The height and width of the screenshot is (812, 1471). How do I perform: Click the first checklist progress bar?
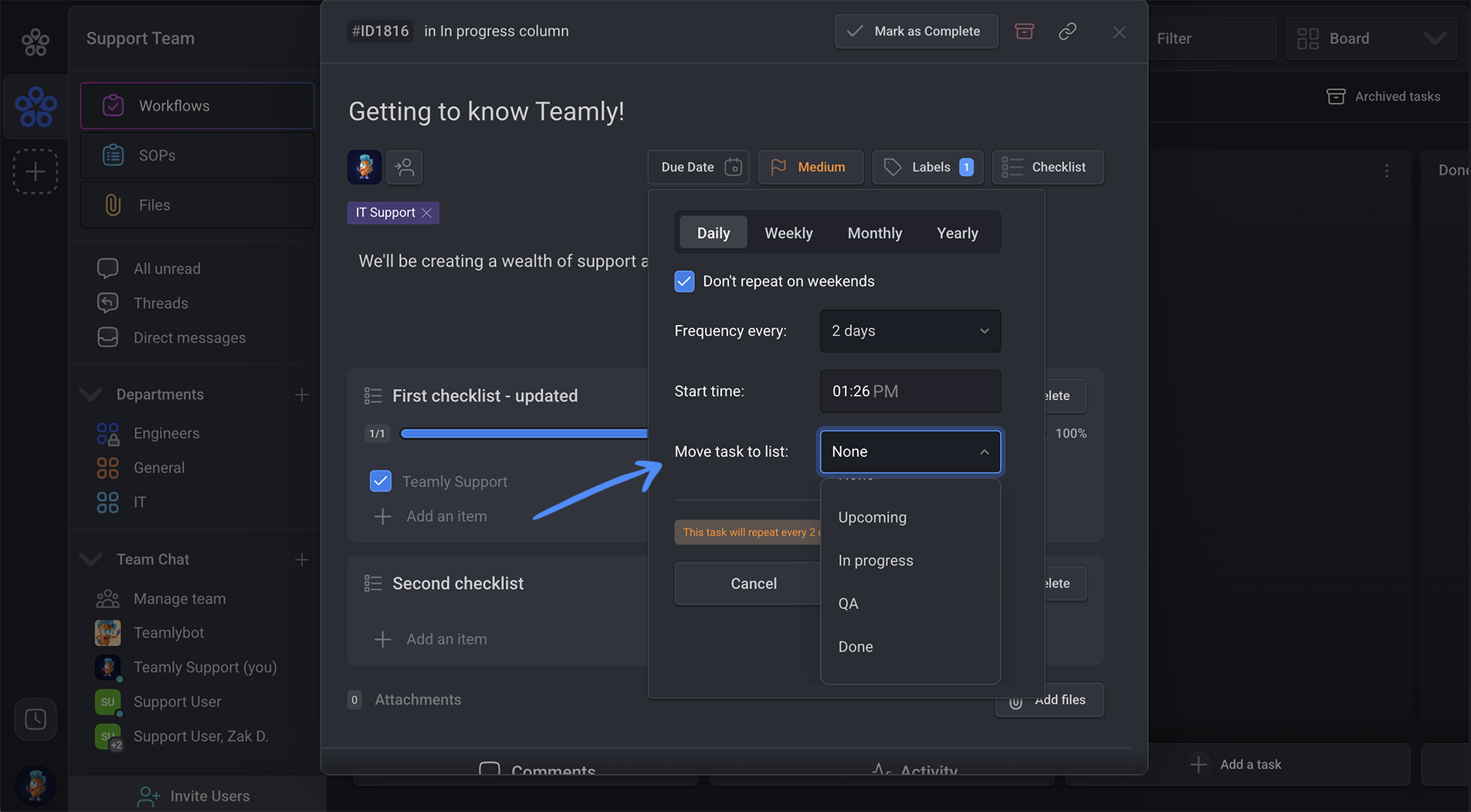pos(524,434)
